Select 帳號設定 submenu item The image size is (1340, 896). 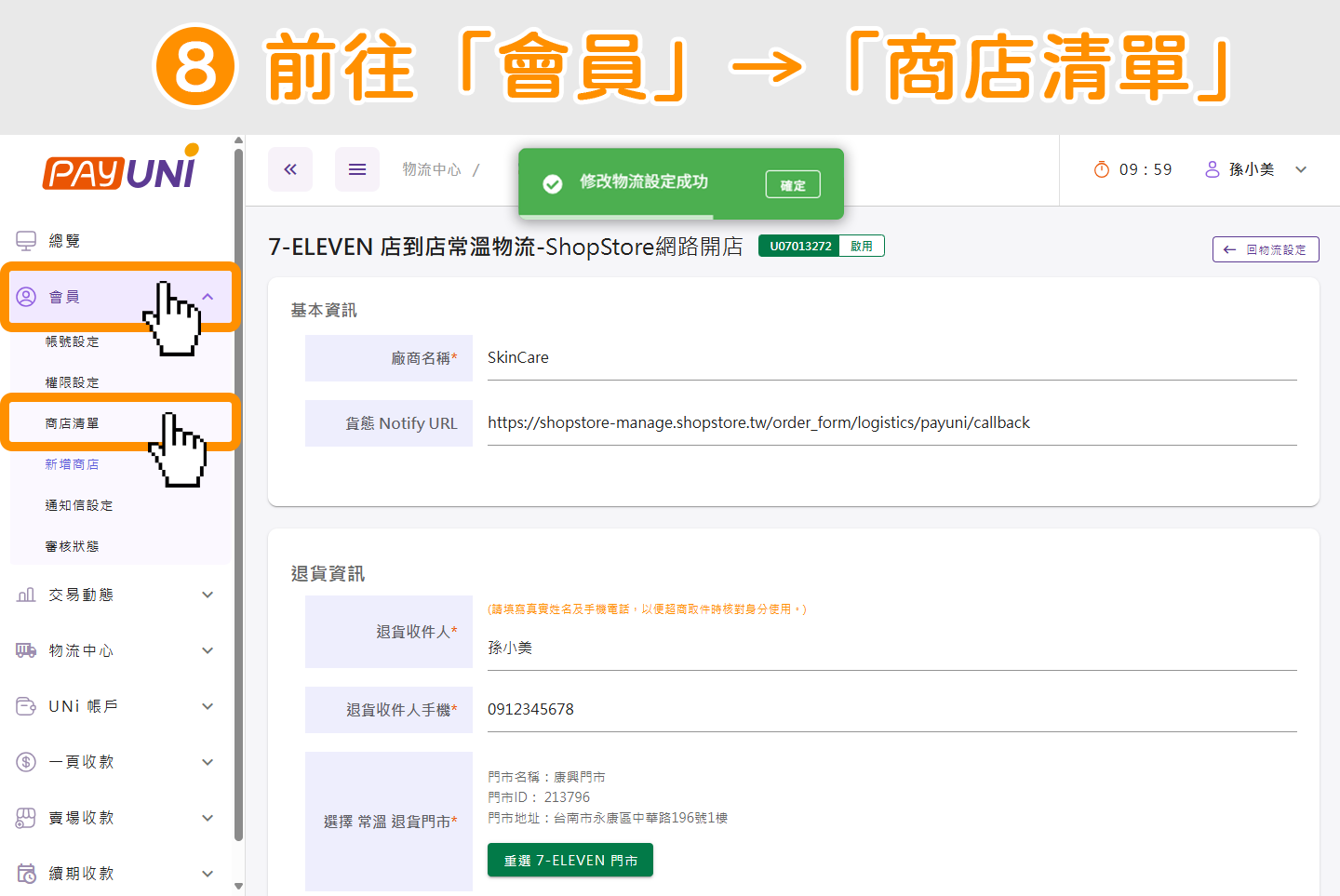(73, 341)
